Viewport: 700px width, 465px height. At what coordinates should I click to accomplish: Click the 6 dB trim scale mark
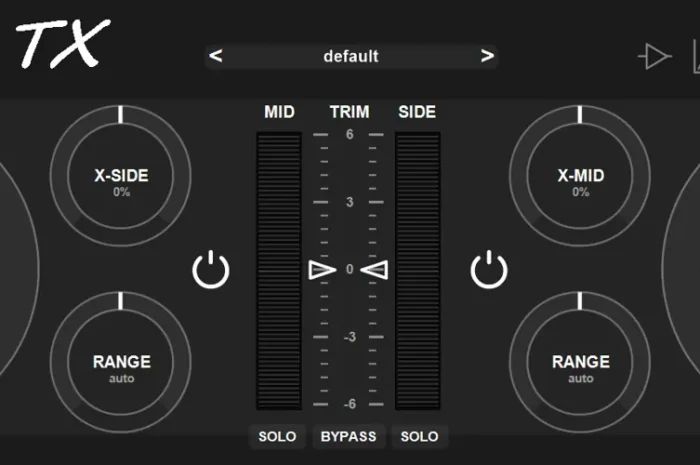click(349, 135)
